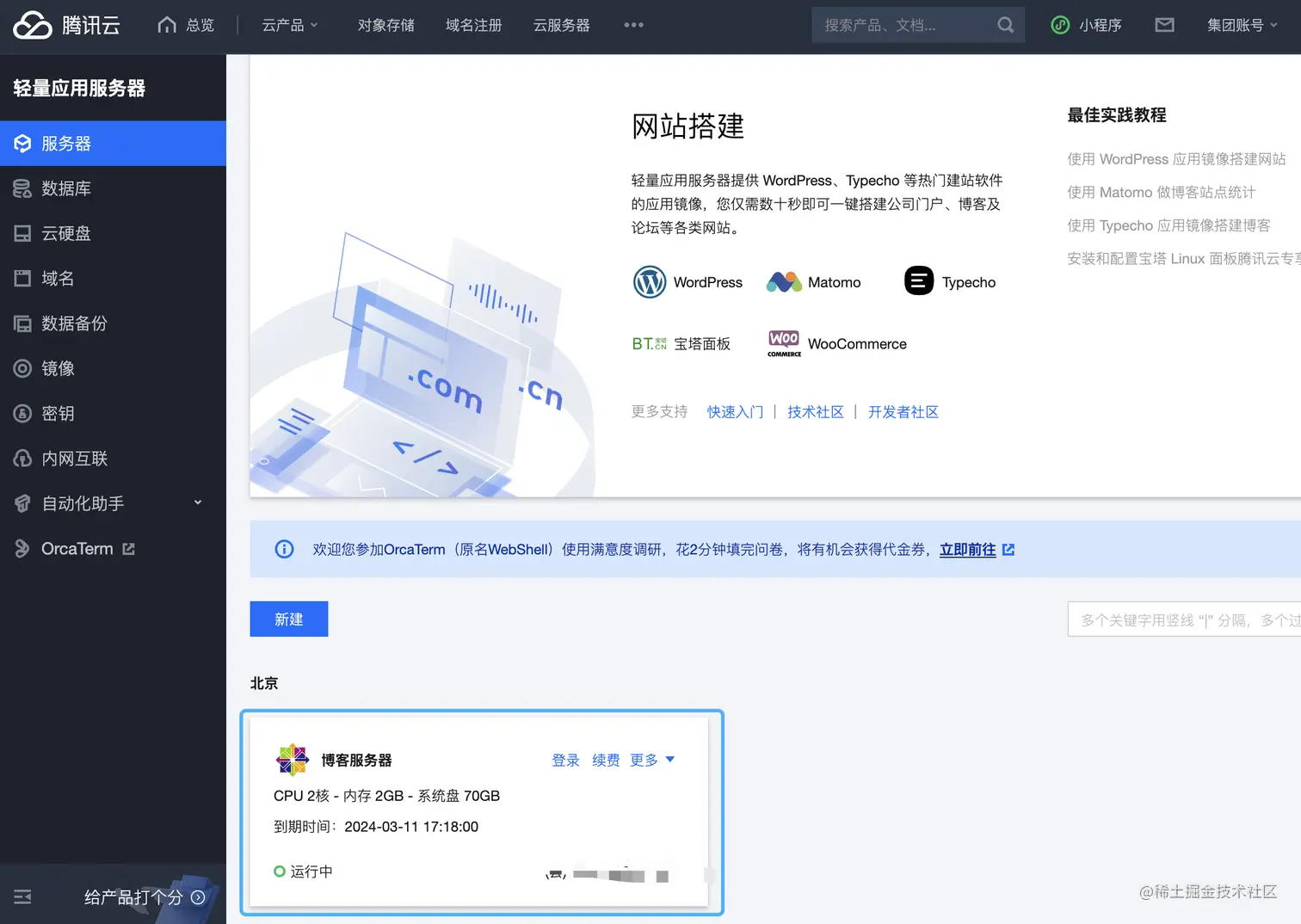This screenshot has width=1301, height=924.
Task: Click the search magnifier icon
Action: pos(1005,25)
